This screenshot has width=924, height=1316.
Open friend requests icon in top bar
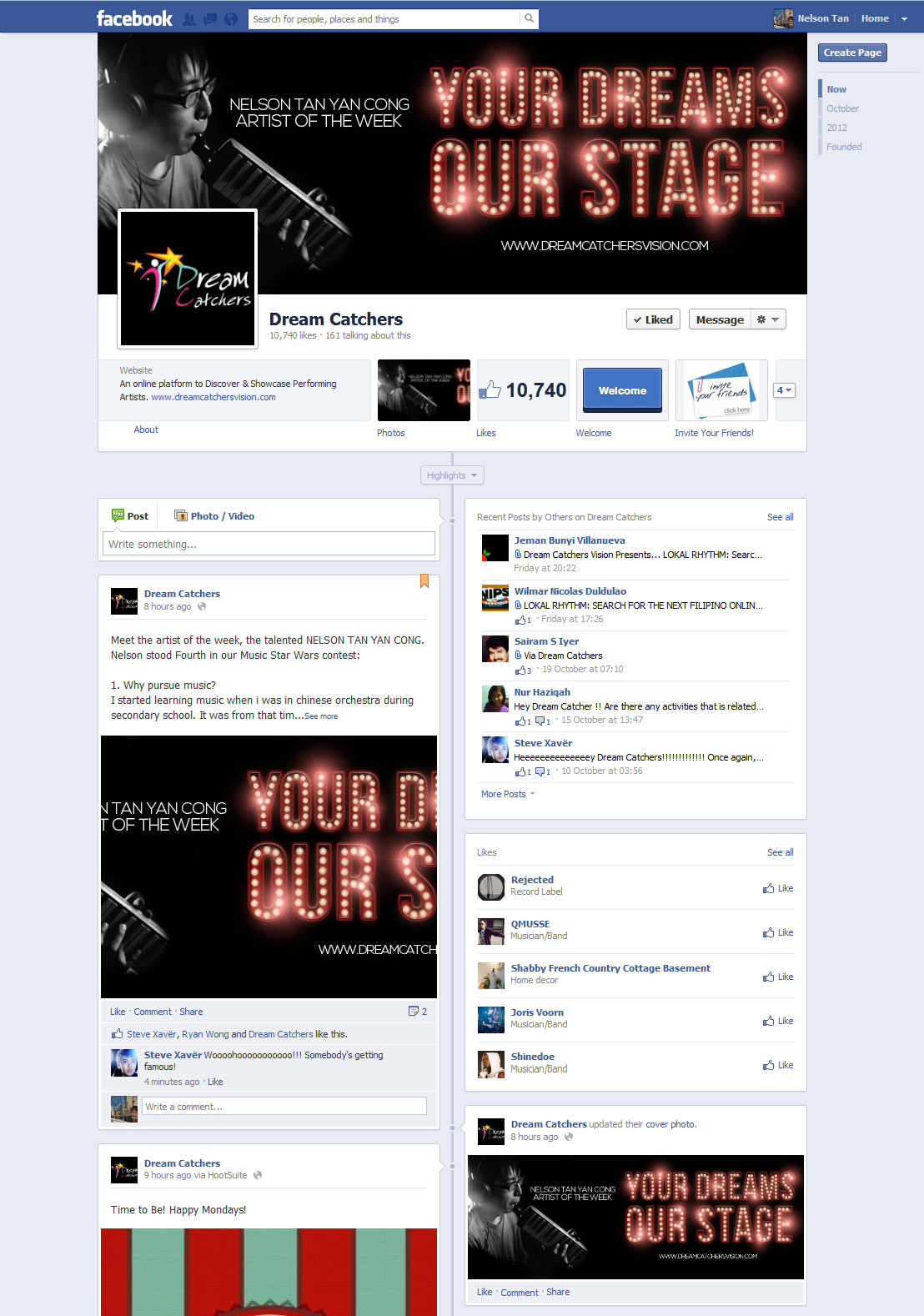[190, 19]
